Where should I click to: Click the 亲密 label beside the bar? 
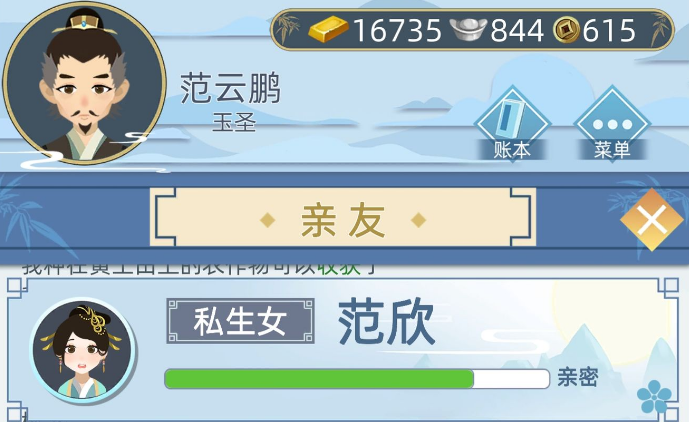tap(578, 377)
